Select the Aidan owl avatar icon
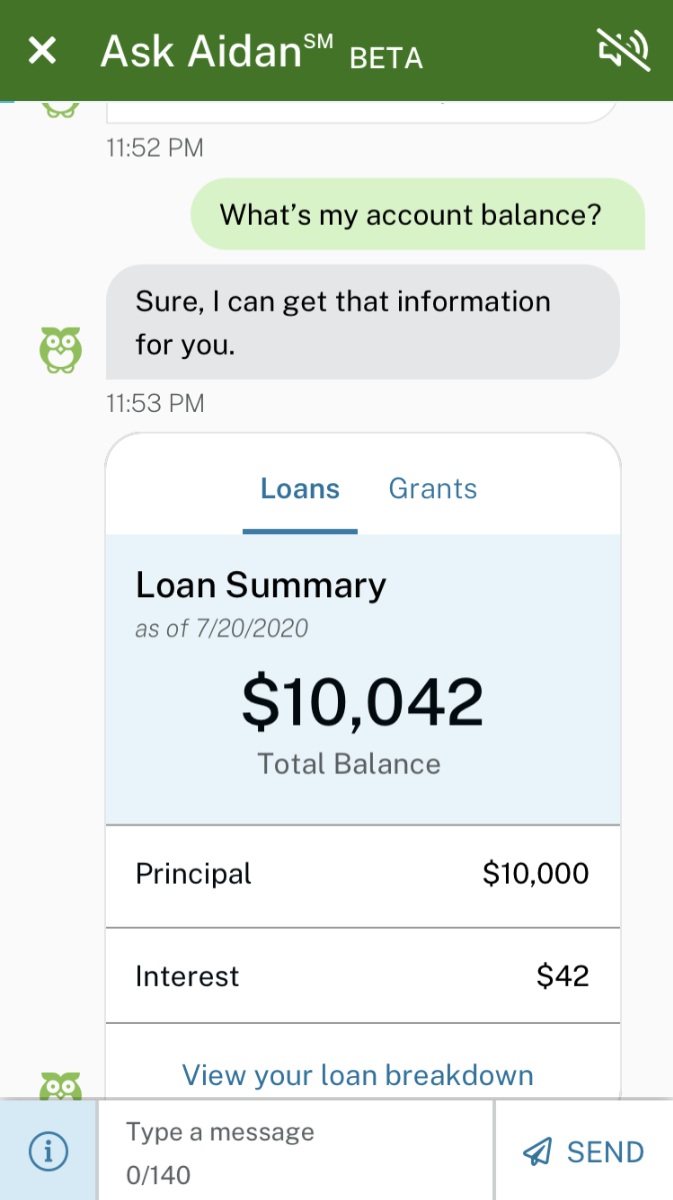Screen dimensions: 673x1200 62,350
